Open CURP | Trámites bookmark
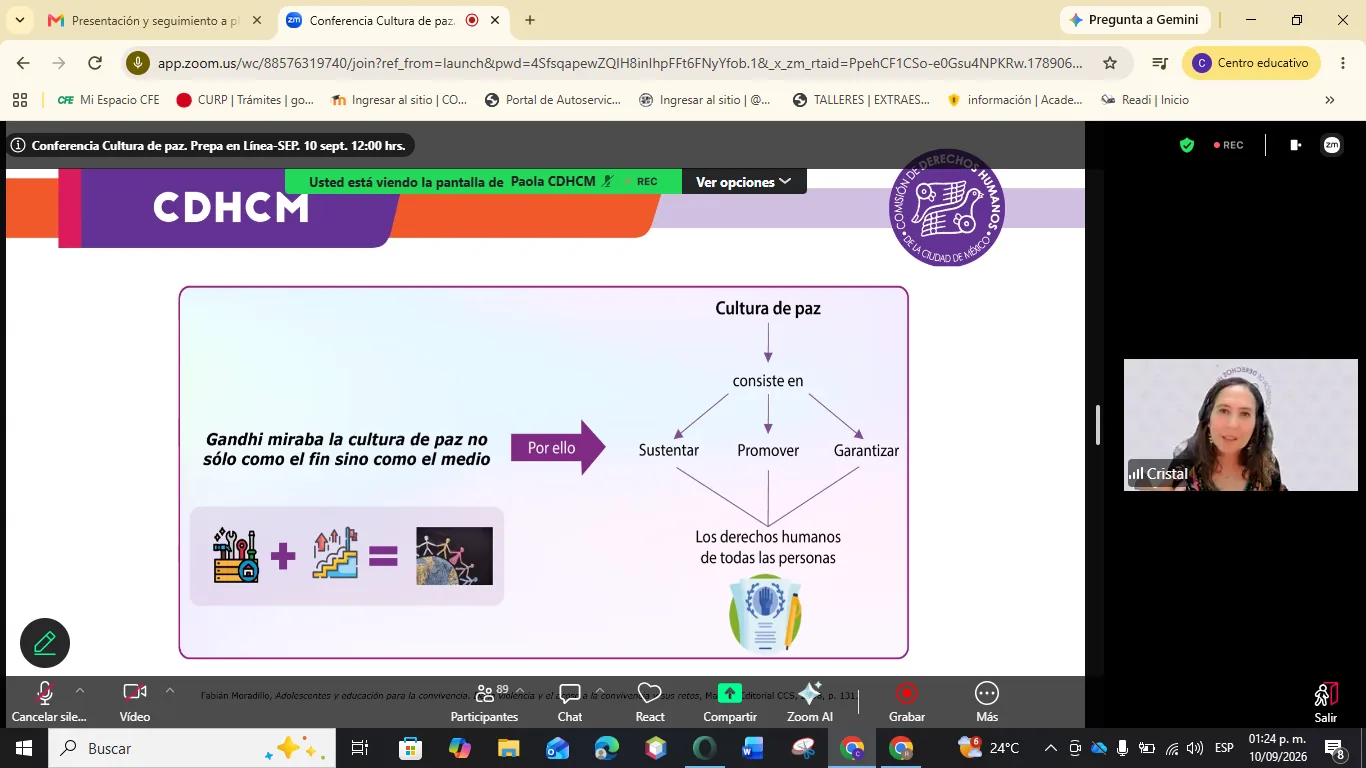This screenshot has height=768, width=1366. coord(246,100)
